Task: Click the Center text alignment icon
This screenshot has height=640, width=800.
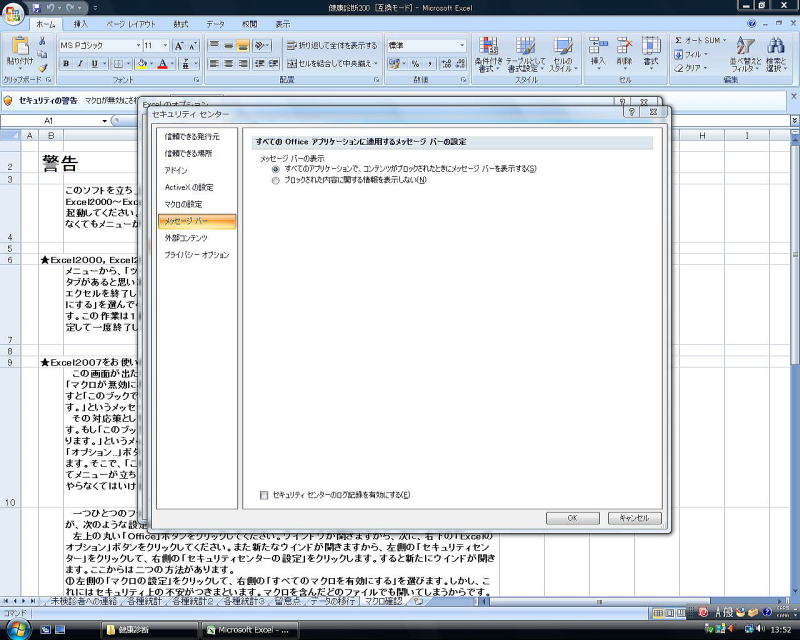Action: (229, 64)
